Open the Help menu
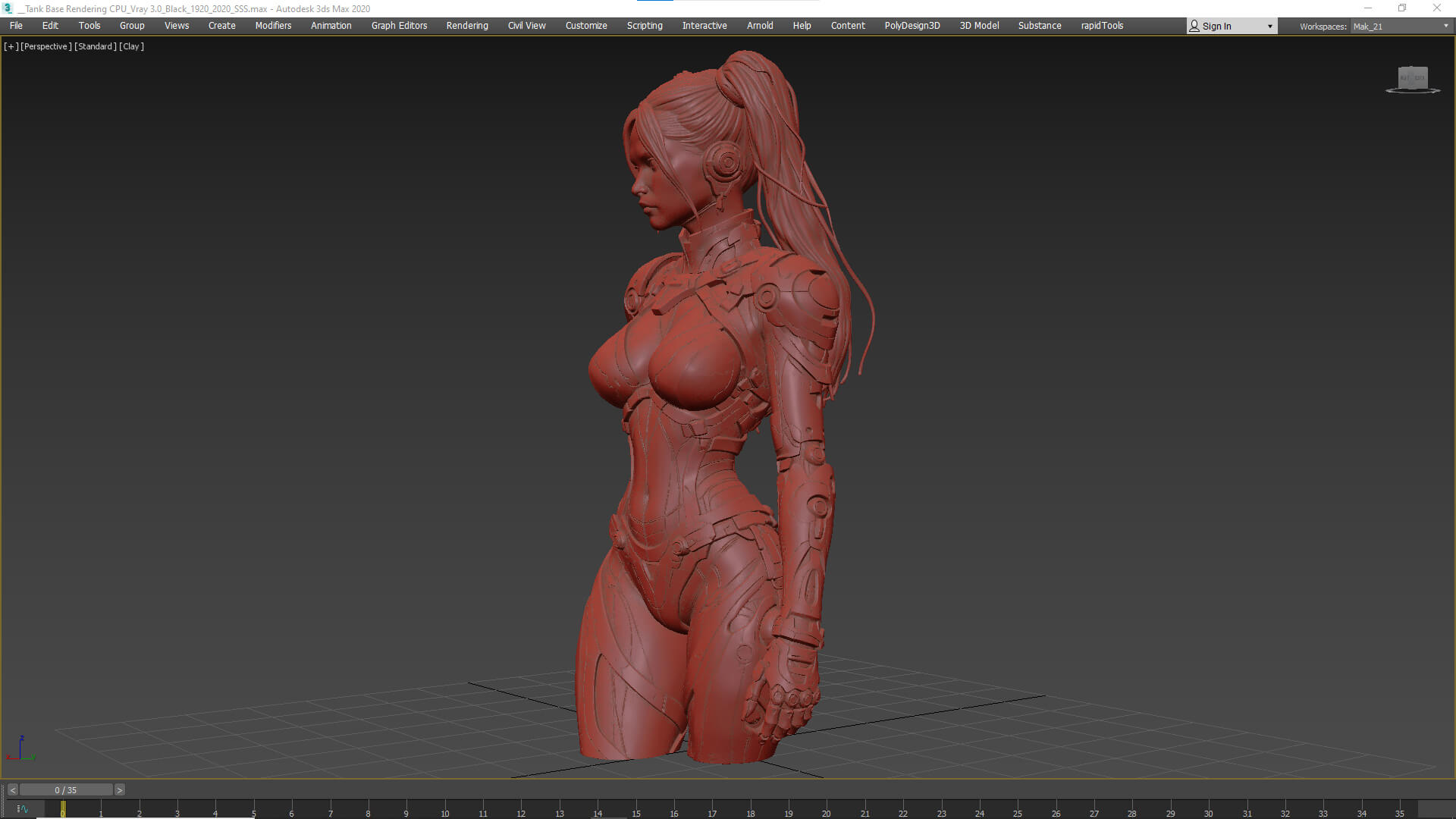The image size is (1456, 819). [802, 26]
